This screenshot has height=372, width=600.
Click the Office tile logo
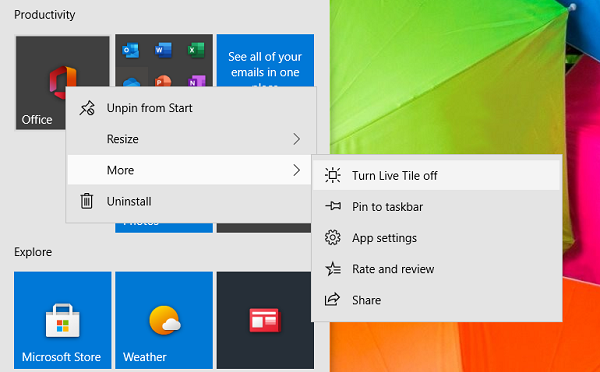point(62,81)
